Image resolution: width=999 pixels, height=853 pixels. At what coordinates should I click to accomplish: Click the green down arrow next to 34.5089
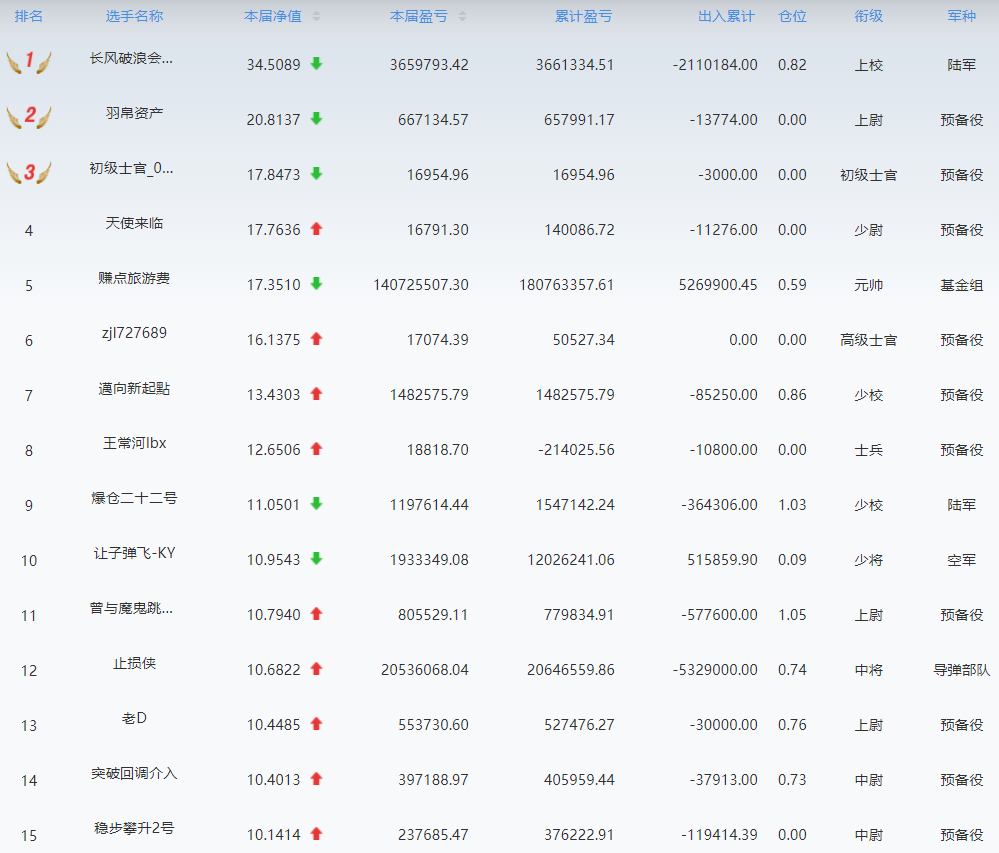tap(316, 64)
